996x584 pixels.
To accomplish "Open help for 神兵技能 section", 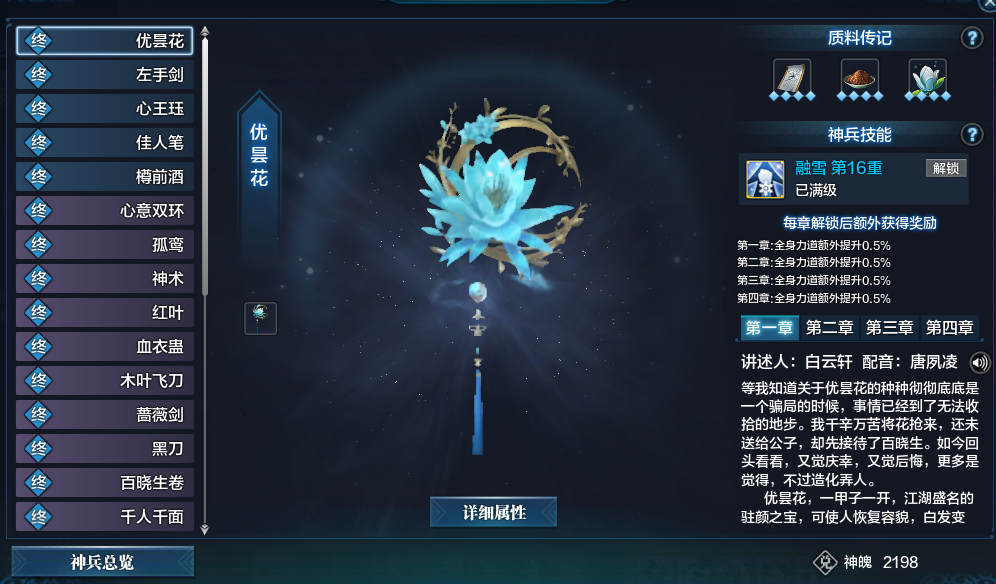I will [972, 135].
